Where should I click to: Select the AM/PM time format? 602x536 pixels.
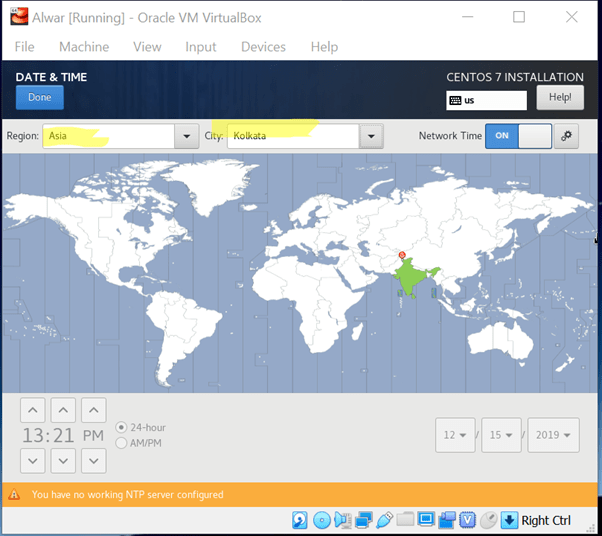click(x=122, y=443)
